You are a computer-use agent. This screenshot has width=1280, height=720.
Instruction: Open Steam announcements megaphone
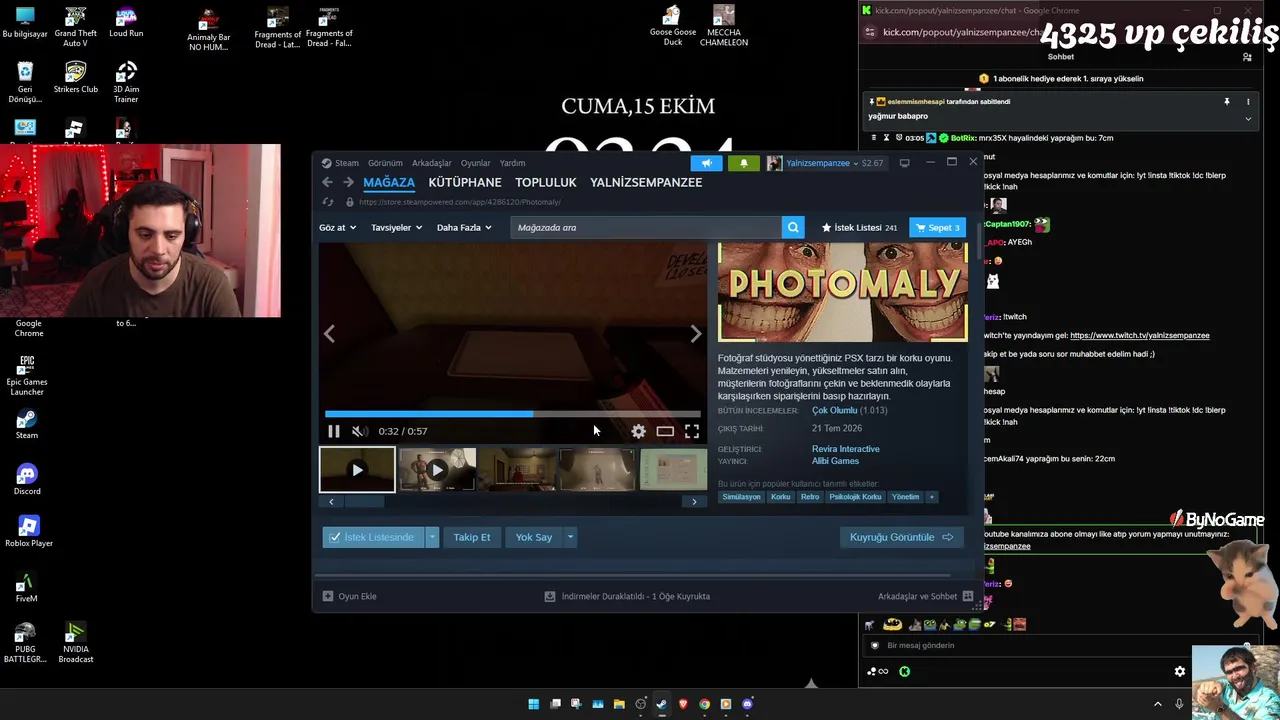click(x=706, y=163)
